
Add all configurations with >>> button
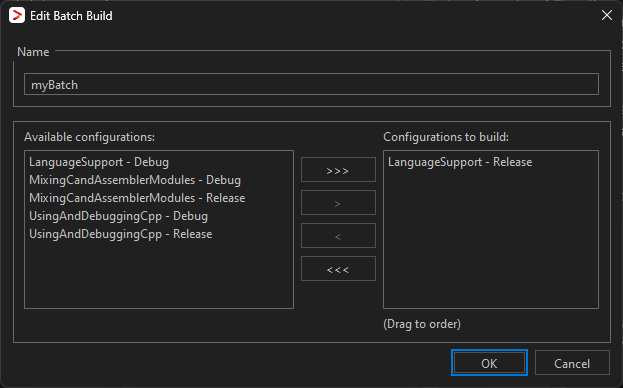tap(338, 170)
